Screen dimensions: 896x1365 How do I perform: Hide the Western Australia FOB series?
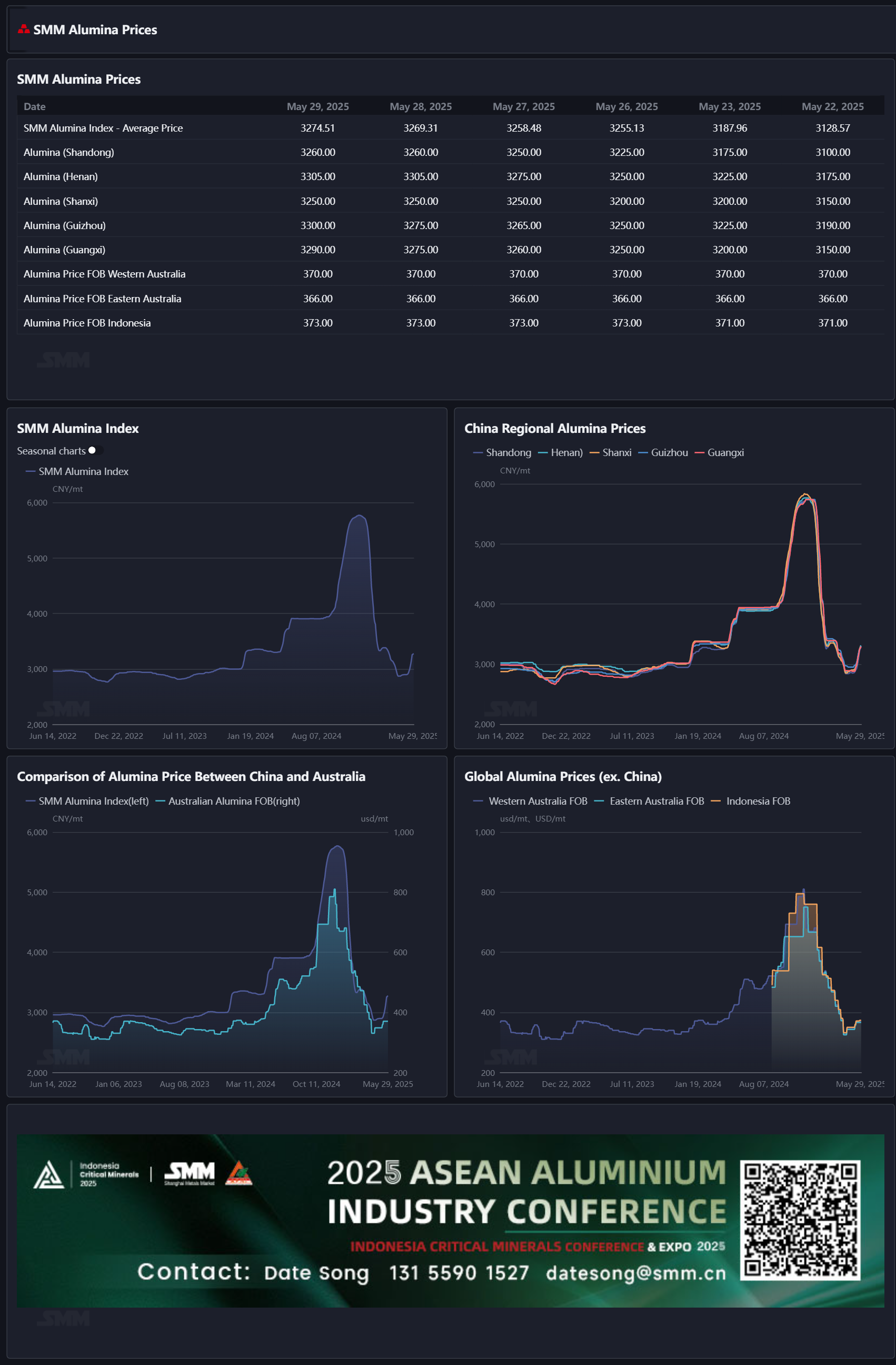pyautogui.click(x=530, y=800)
